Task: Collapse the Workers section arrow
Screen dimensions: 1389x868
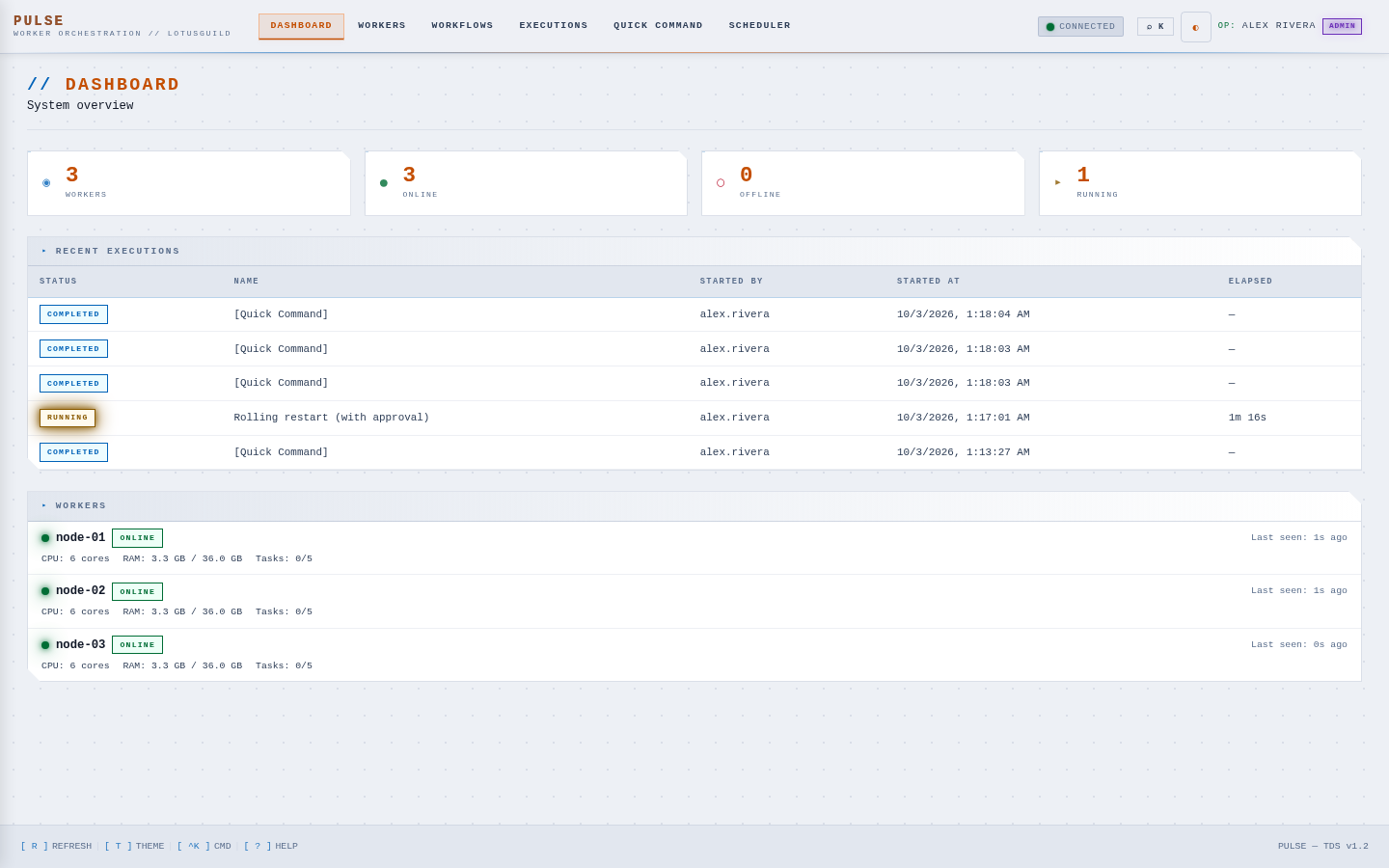Action: coord(44,505)
